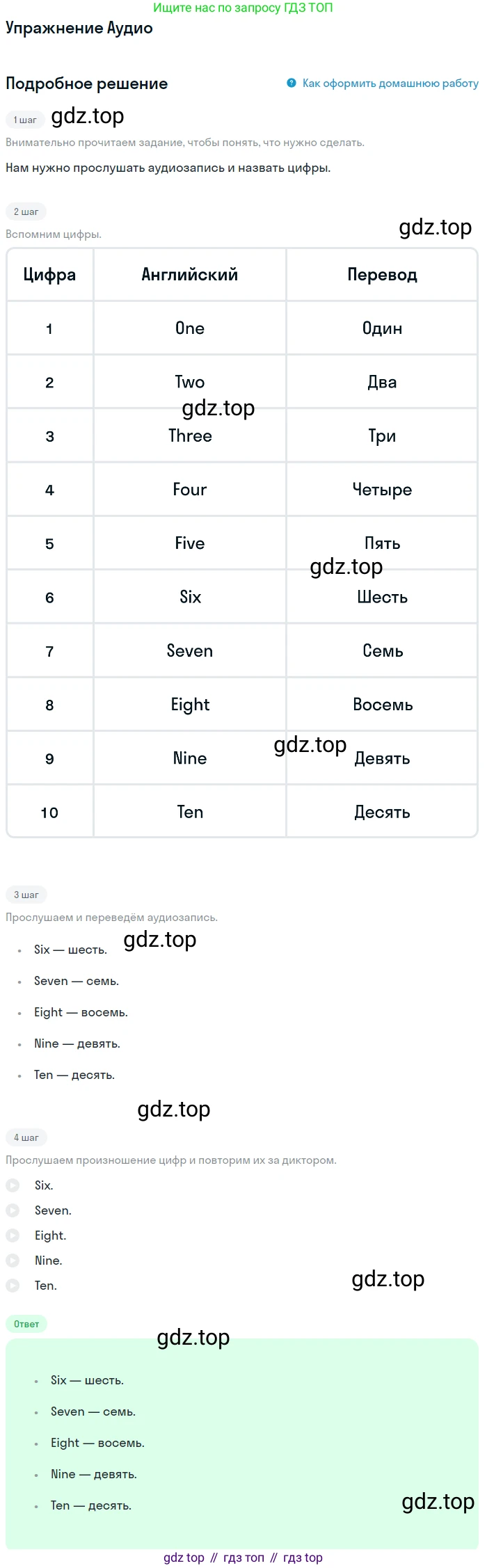Click the 'Цифра' column header
Viewport: 487px width, 1568px height.
click(x=49, y=275)
